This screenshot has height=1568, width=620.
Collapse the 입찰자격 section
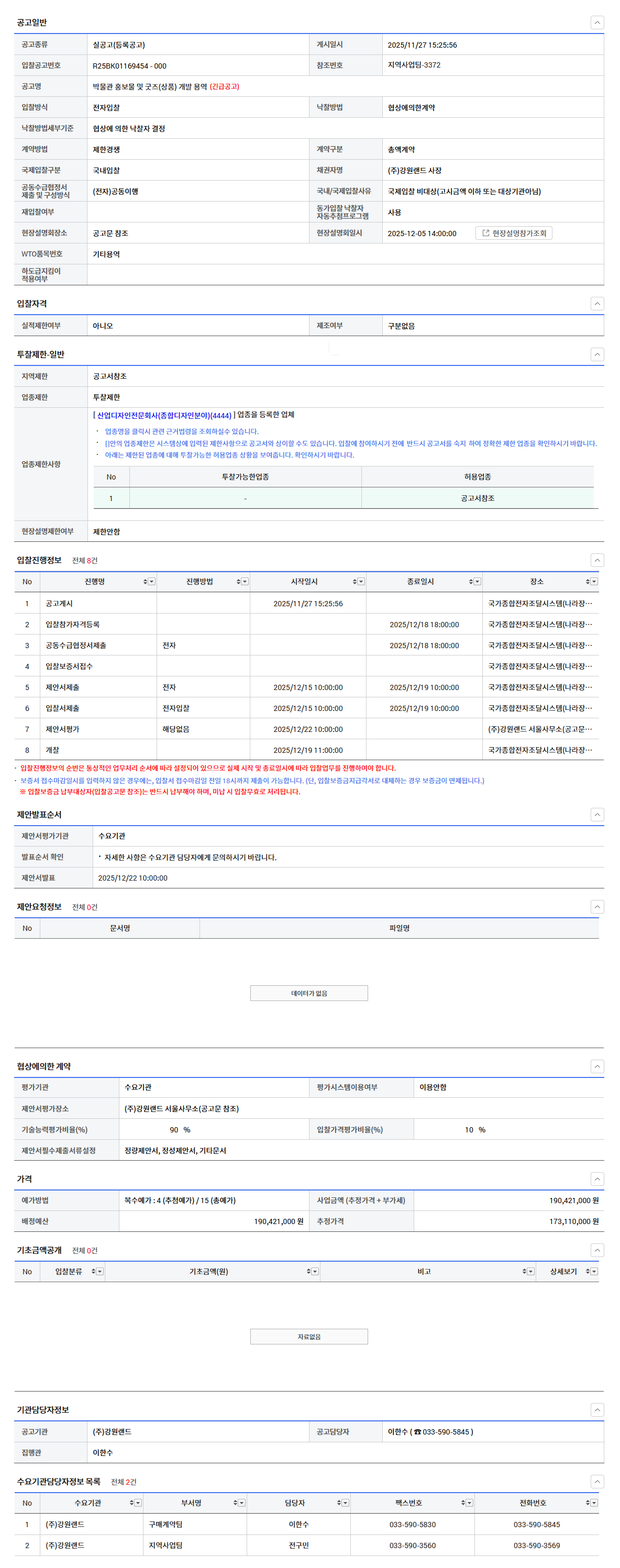click(x=597, y=304)
